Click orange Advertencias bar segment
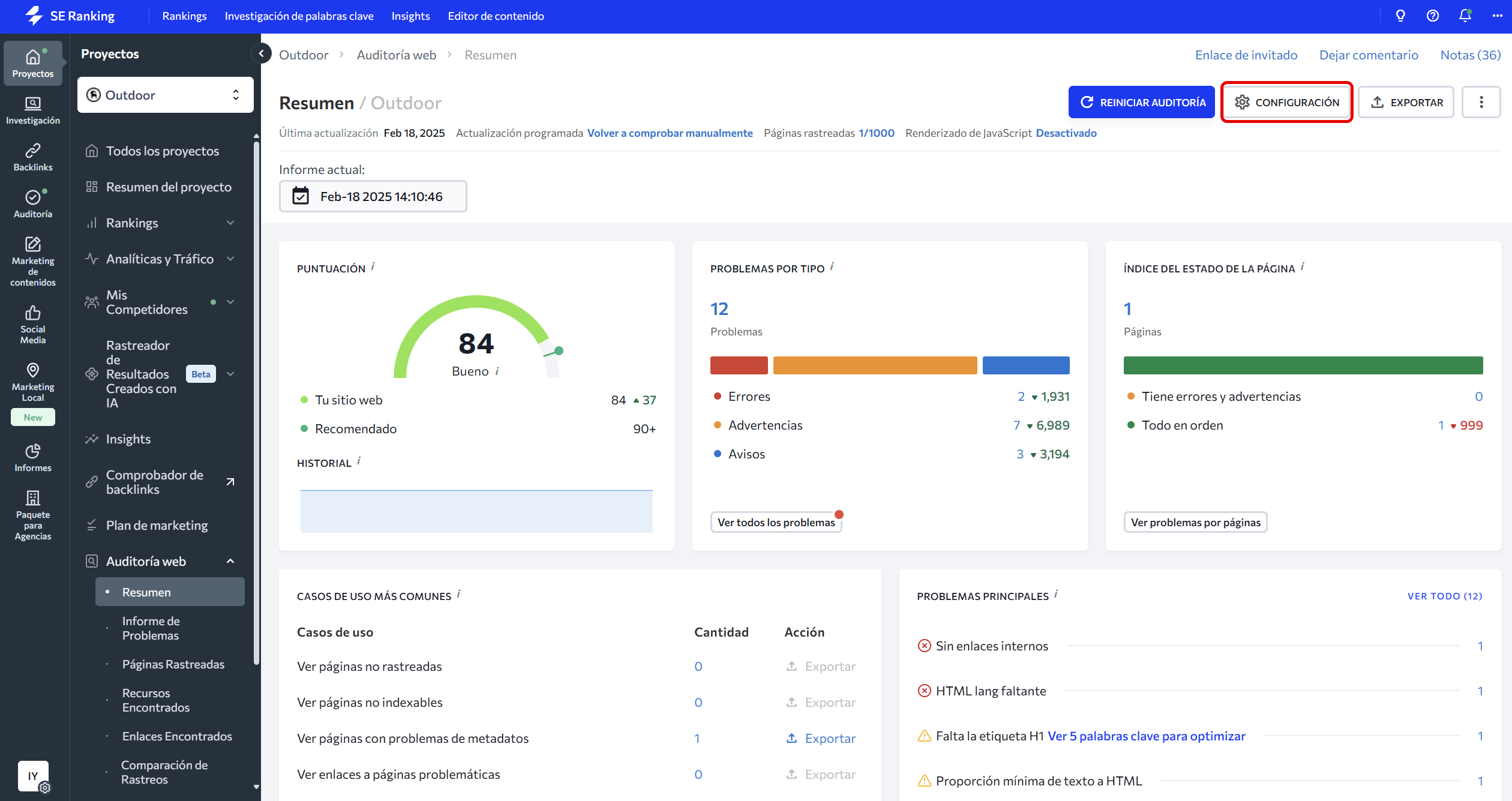 (875, 365)
